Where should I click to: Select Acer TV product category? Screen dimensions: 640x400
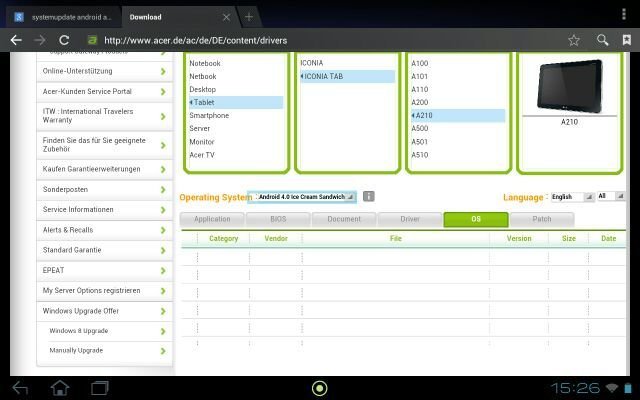[x=202, y=155]
